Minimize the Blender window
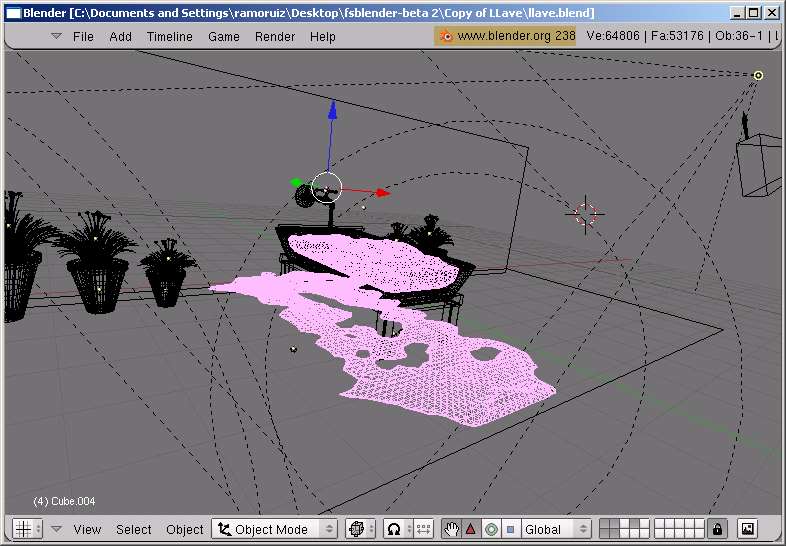This screenshot has height=546, width=786. click(736, 13)
